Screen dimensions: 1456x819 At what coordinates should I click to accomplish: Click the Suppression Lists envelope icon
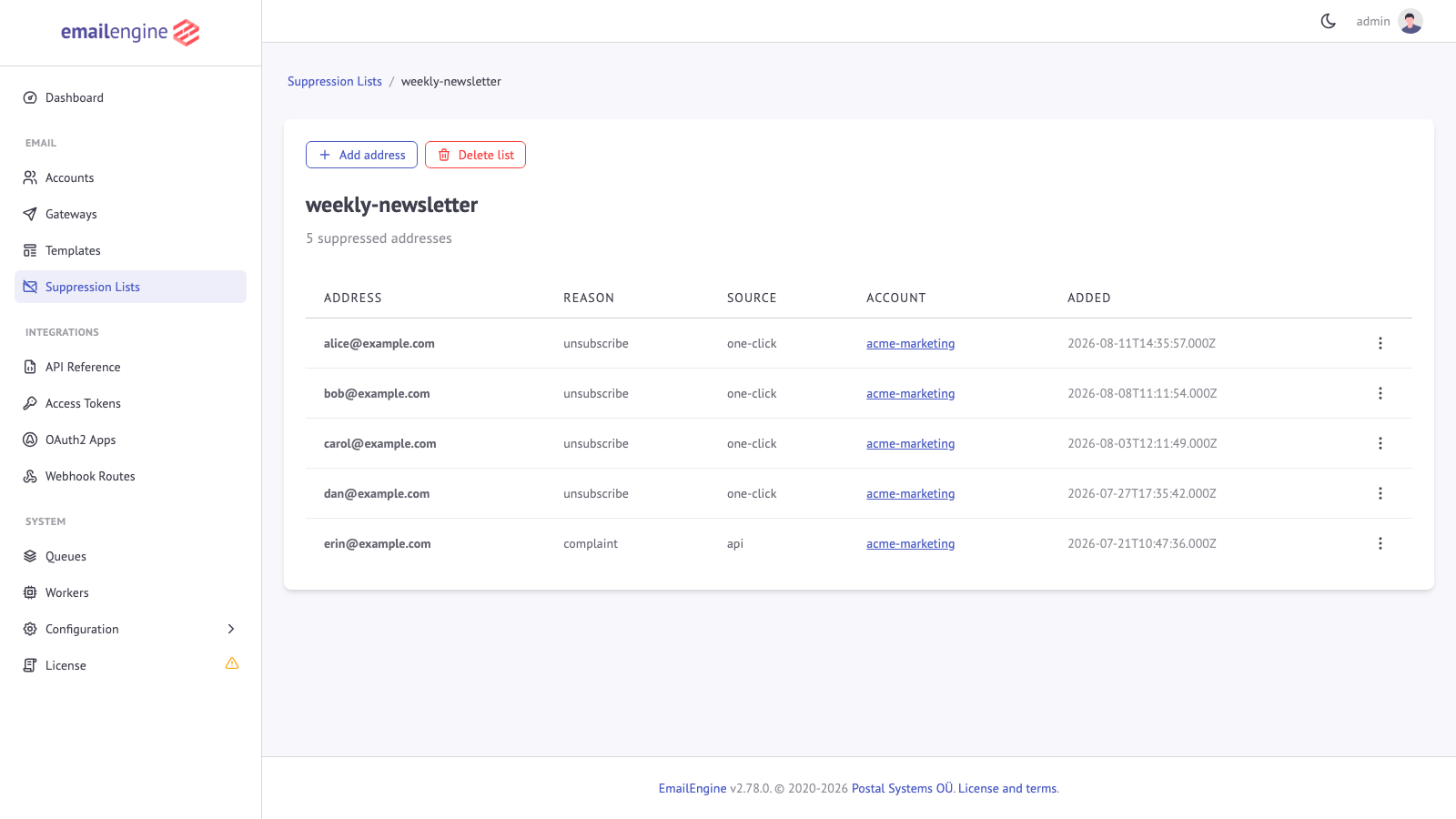(30, 287)
